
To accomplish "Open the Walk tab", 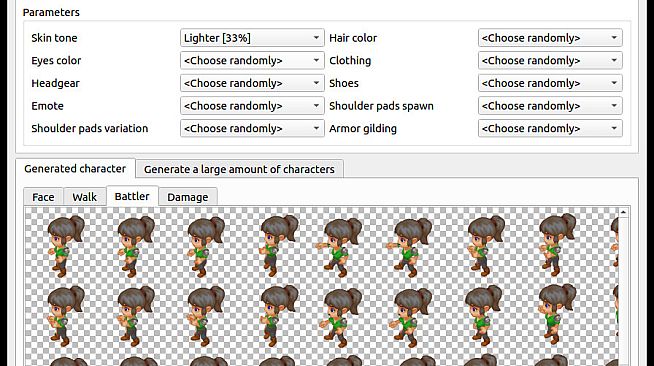I will (84, 197).
